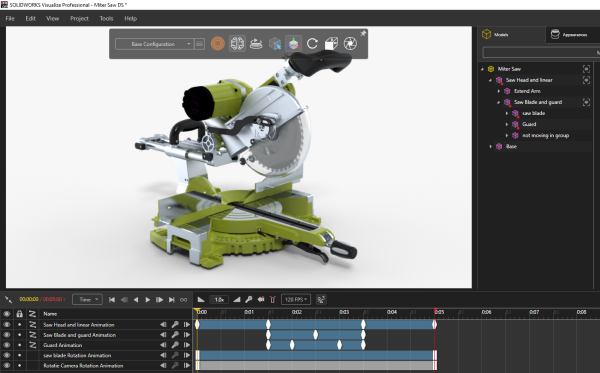Collapse the timeline with the arrows icon
Image resolution: width=600 pixels, height=373 pixels.
(8, 299)
